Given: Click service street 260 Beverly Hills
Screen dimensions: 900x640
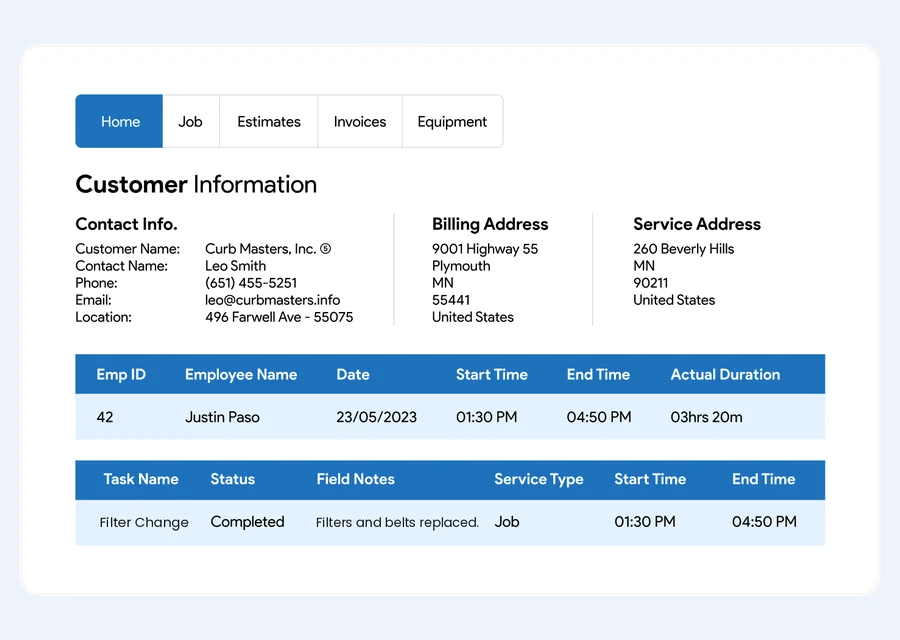Looking at the screenshot, I should pos(684,249).
